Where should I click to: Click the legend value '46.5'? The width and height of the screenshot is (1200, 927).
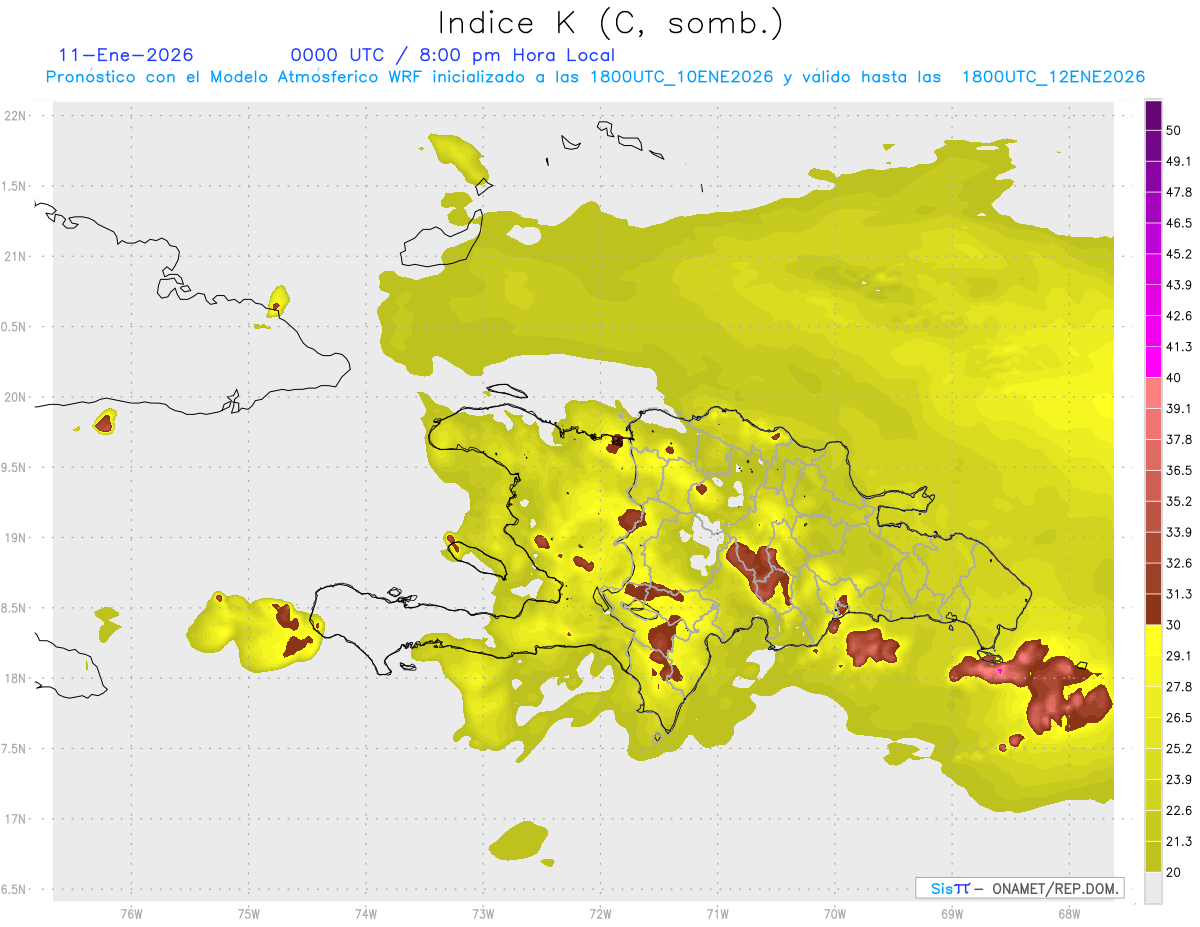1179,223
